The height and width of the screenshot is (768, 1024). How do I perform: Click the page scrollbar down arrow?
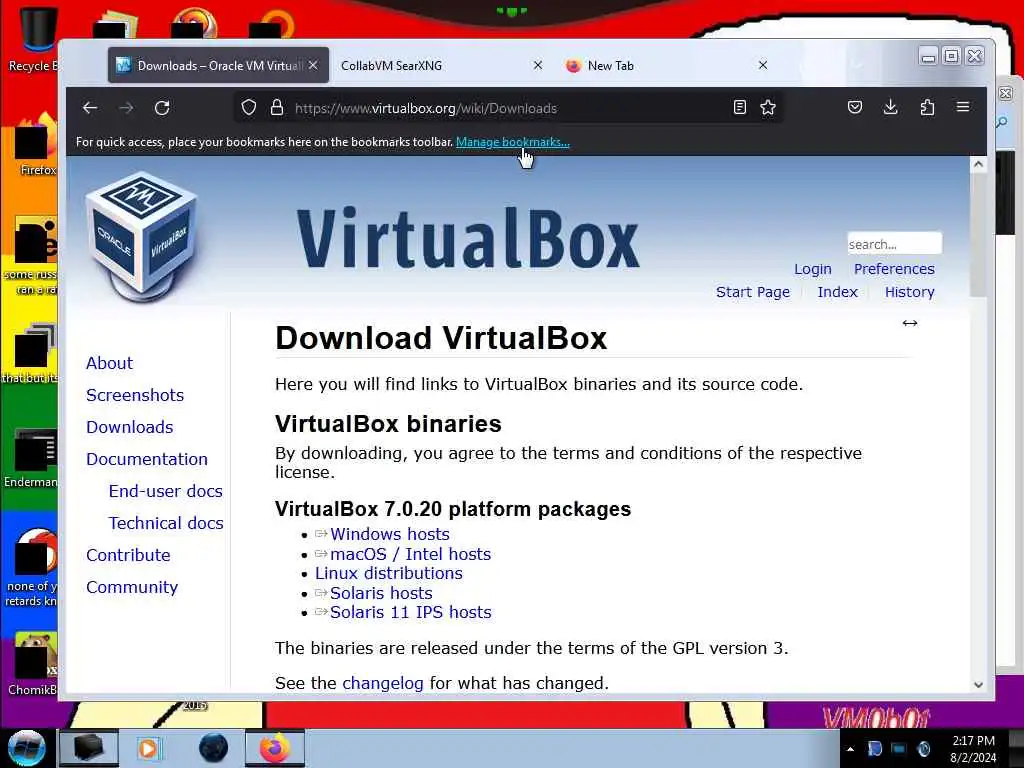[x=978, y=684]
